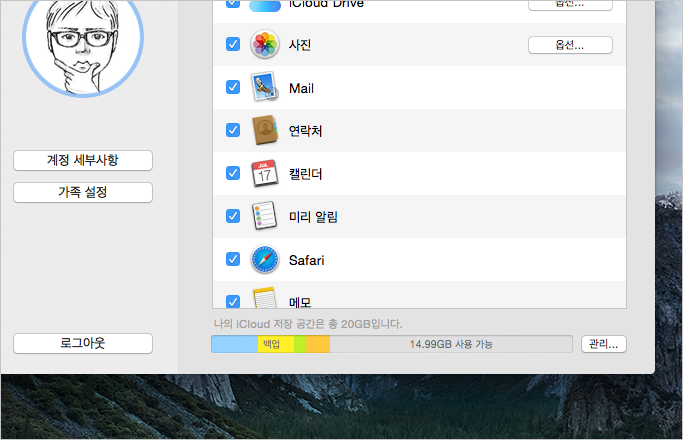The height and width of the screenshot is (440, 683).
Task: Click the orange storage bar segment
Action: pos(318,344)
